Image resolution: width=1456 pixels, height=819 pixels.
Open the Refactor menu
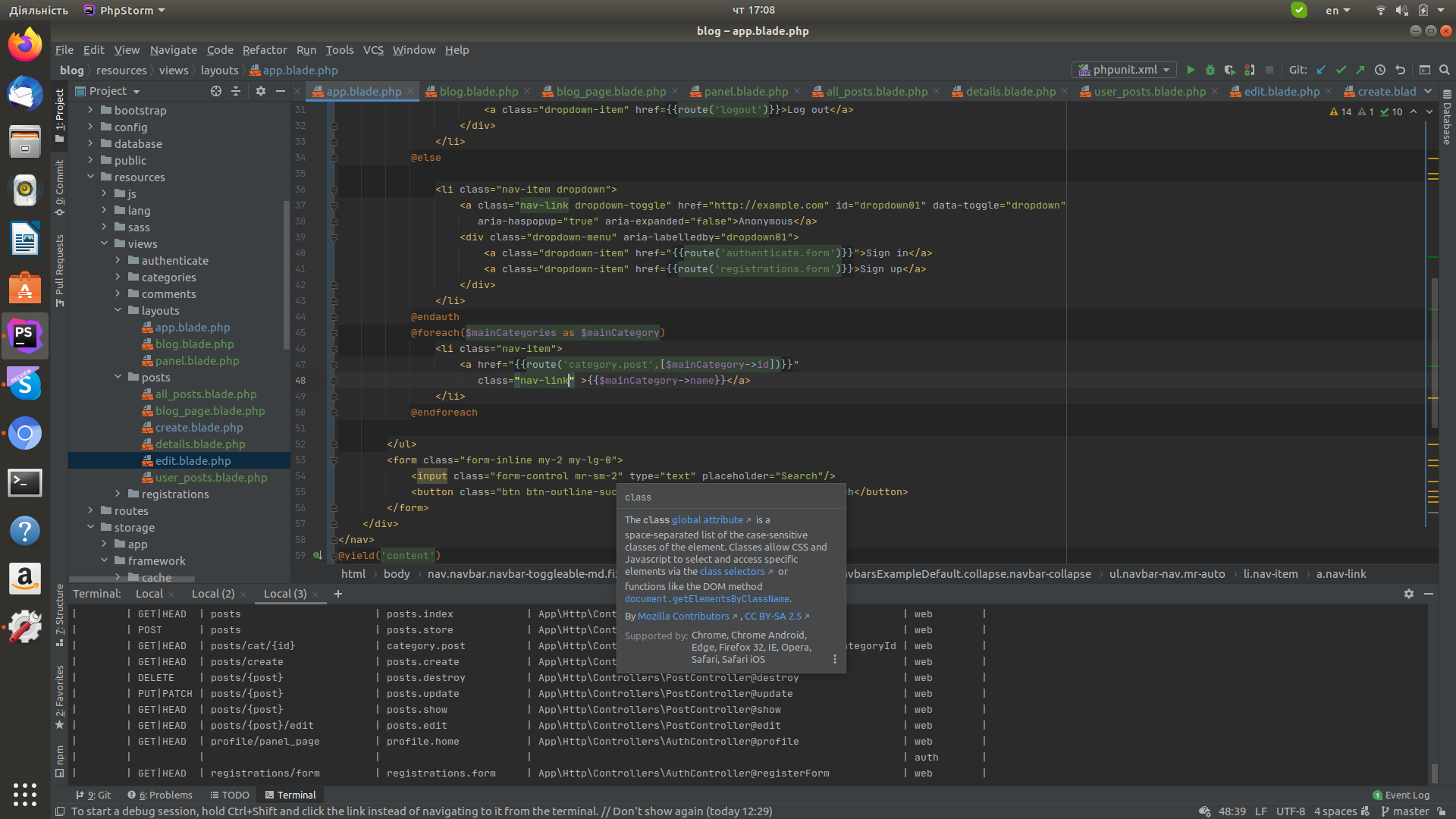264,50
